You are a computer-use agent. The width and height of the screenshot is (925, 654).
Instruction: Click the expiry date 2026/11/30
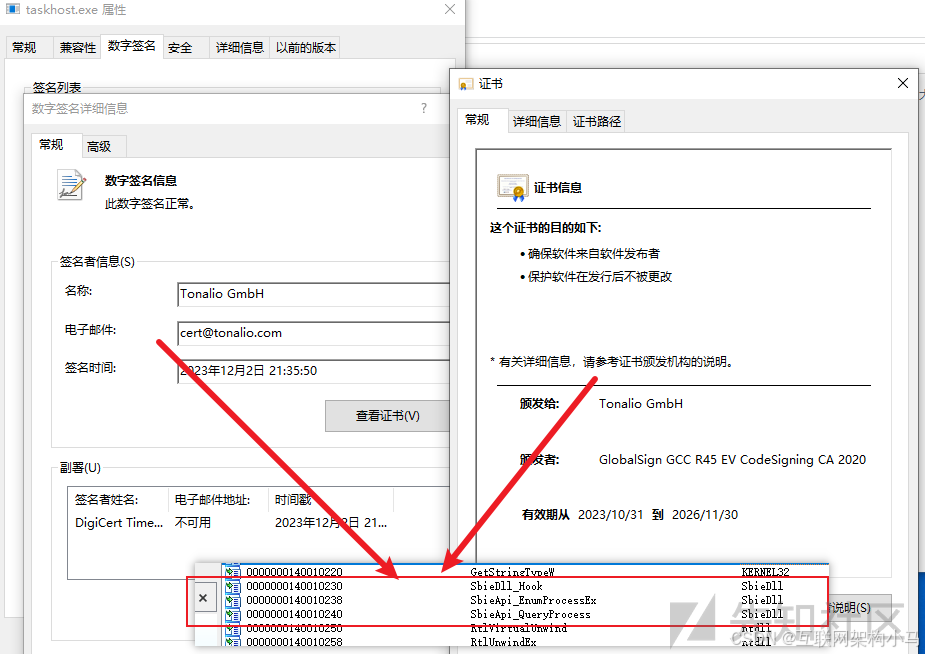pos(705,514)
